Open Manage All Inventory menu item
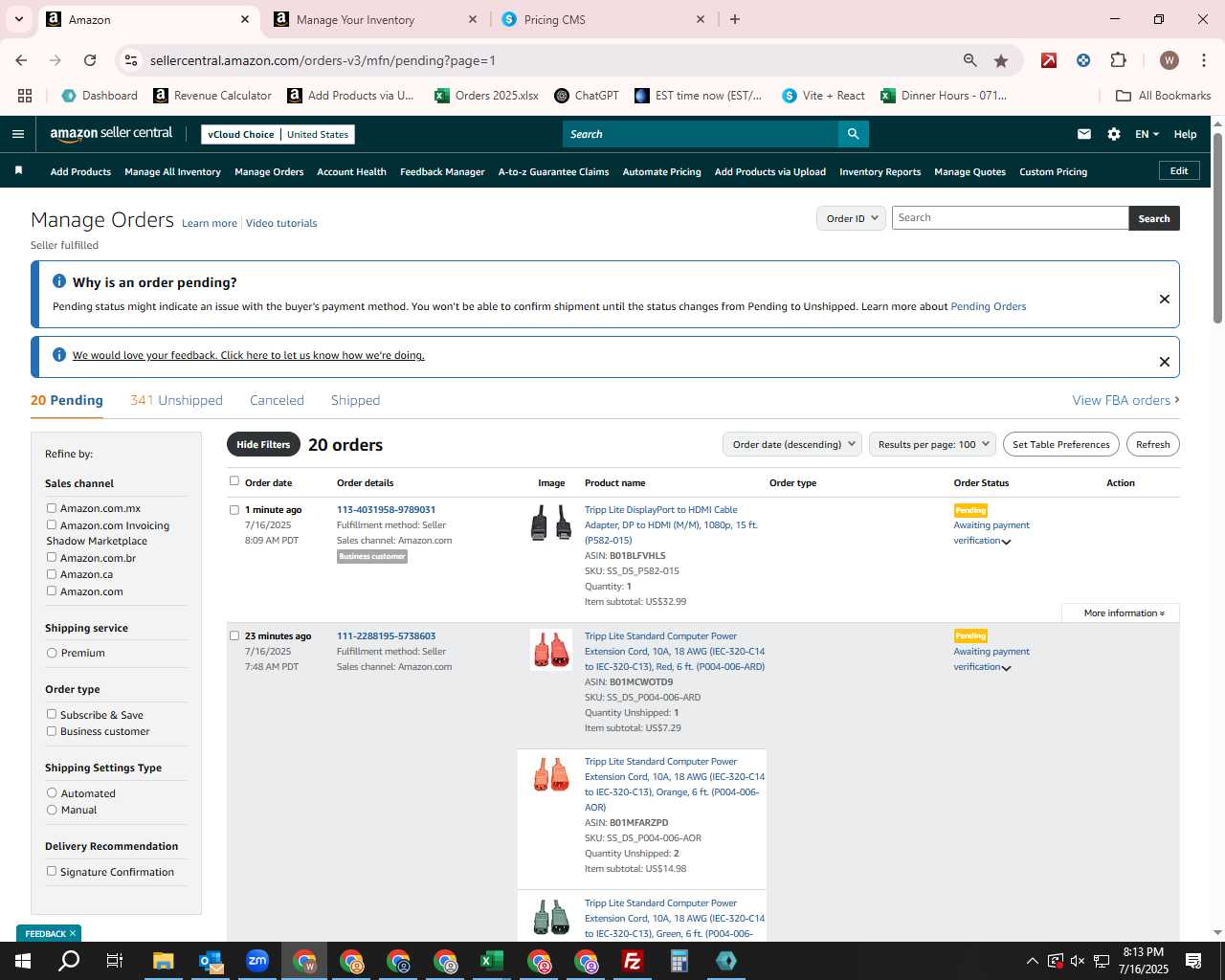 coord(172,171)
